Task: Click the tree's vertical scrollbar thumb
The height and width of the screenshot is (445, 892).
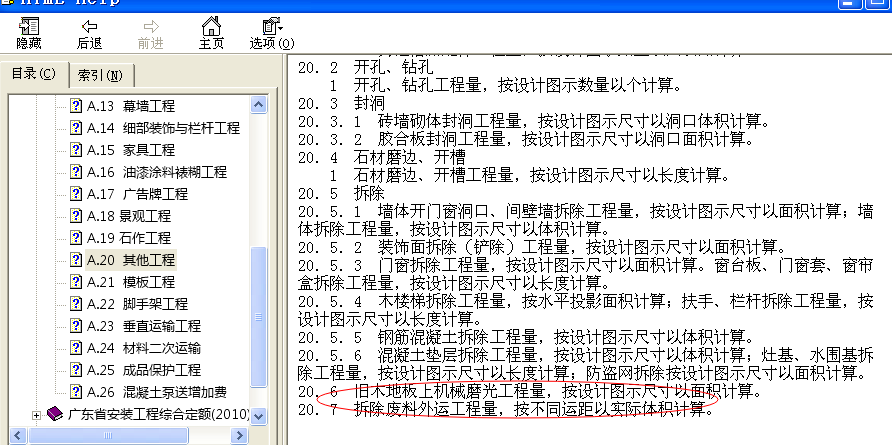Action: [x=258, y=316]
